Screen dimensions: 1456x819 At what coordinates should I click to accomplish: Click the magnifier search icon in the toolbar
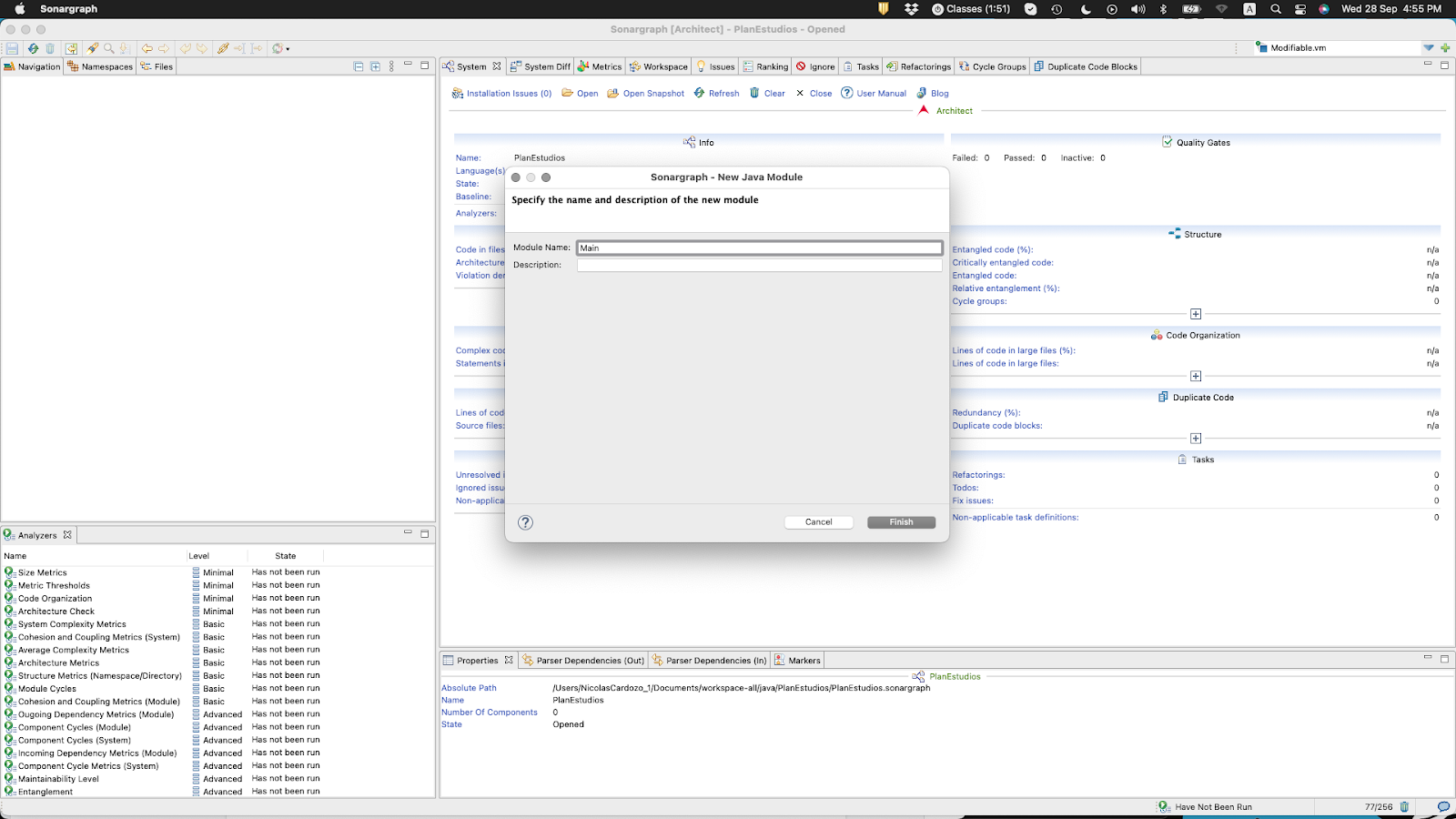click(x=109, y=48)
